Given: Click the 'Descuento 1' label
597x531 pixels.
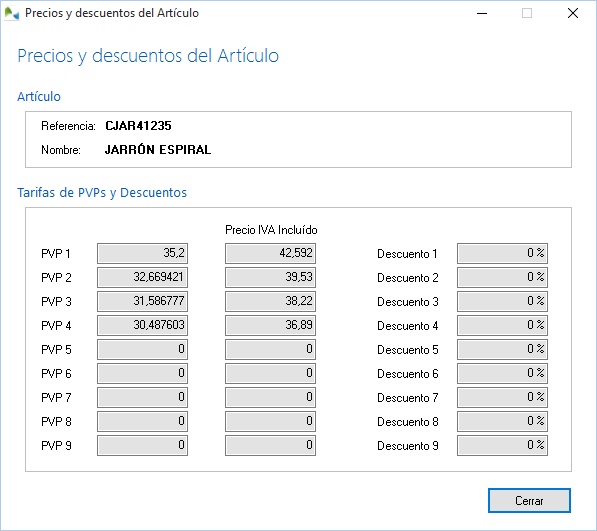Looking at the screenshot, I should (407, 254).
